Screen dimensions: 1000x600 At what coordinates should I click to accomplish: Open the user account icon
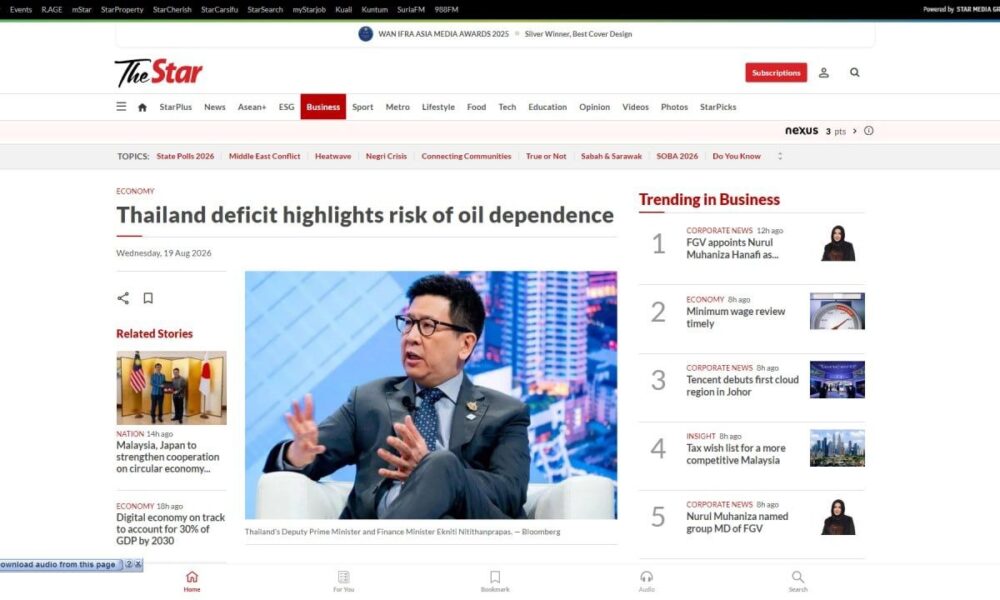824,73
